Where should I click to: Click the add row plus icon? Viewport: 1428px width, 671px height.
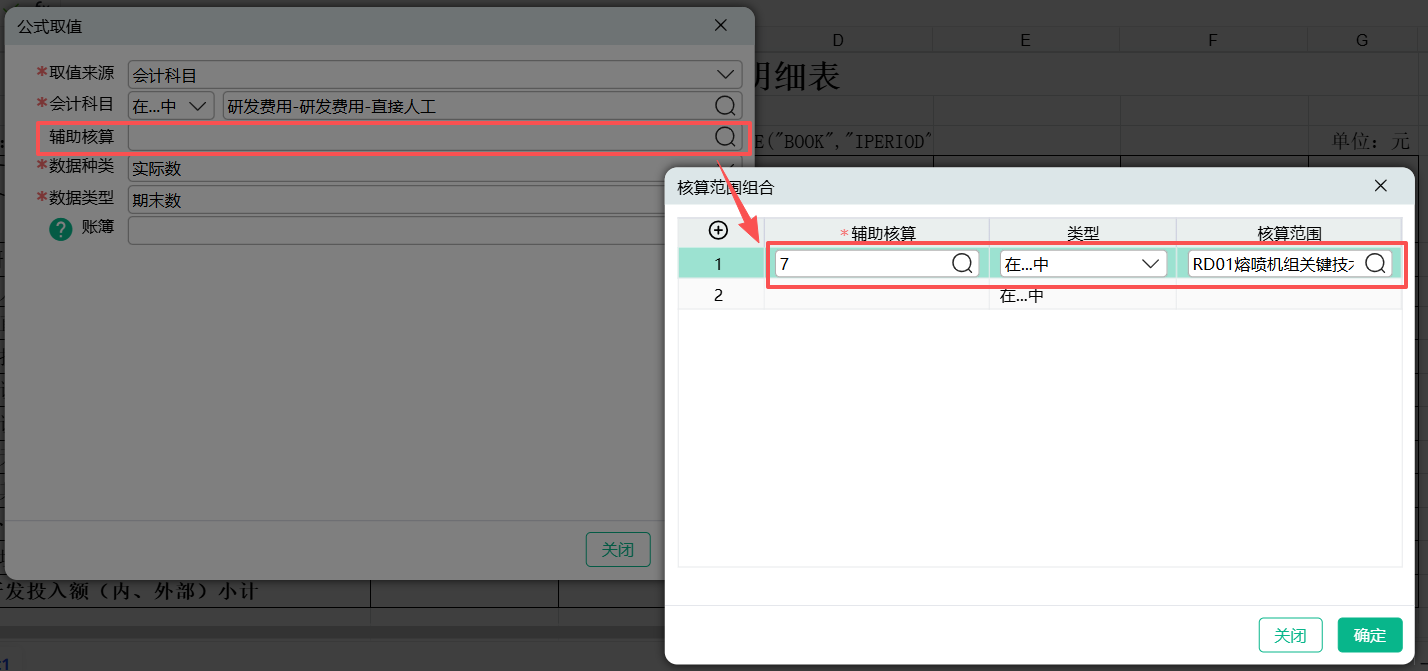pyautogui.click(x=718, y=230)
